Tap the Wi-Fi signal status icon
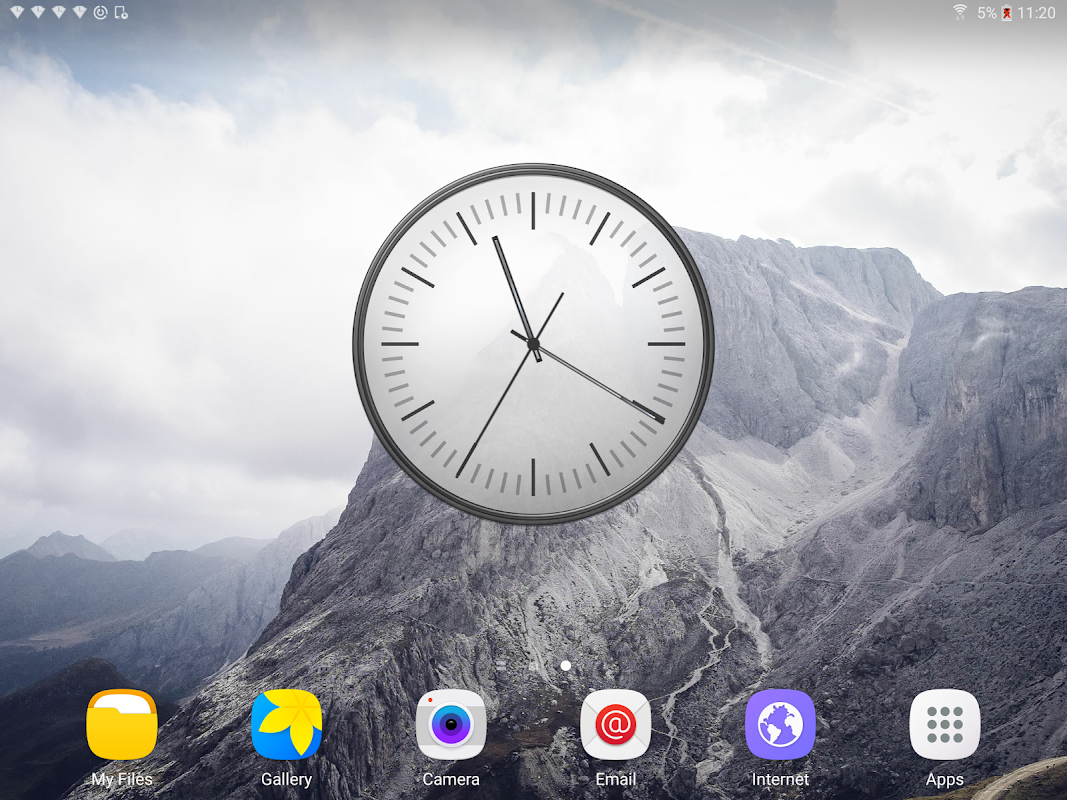The width and height of the screenshot is (1067, 800). pyautogui.click(x=960, y=12)
